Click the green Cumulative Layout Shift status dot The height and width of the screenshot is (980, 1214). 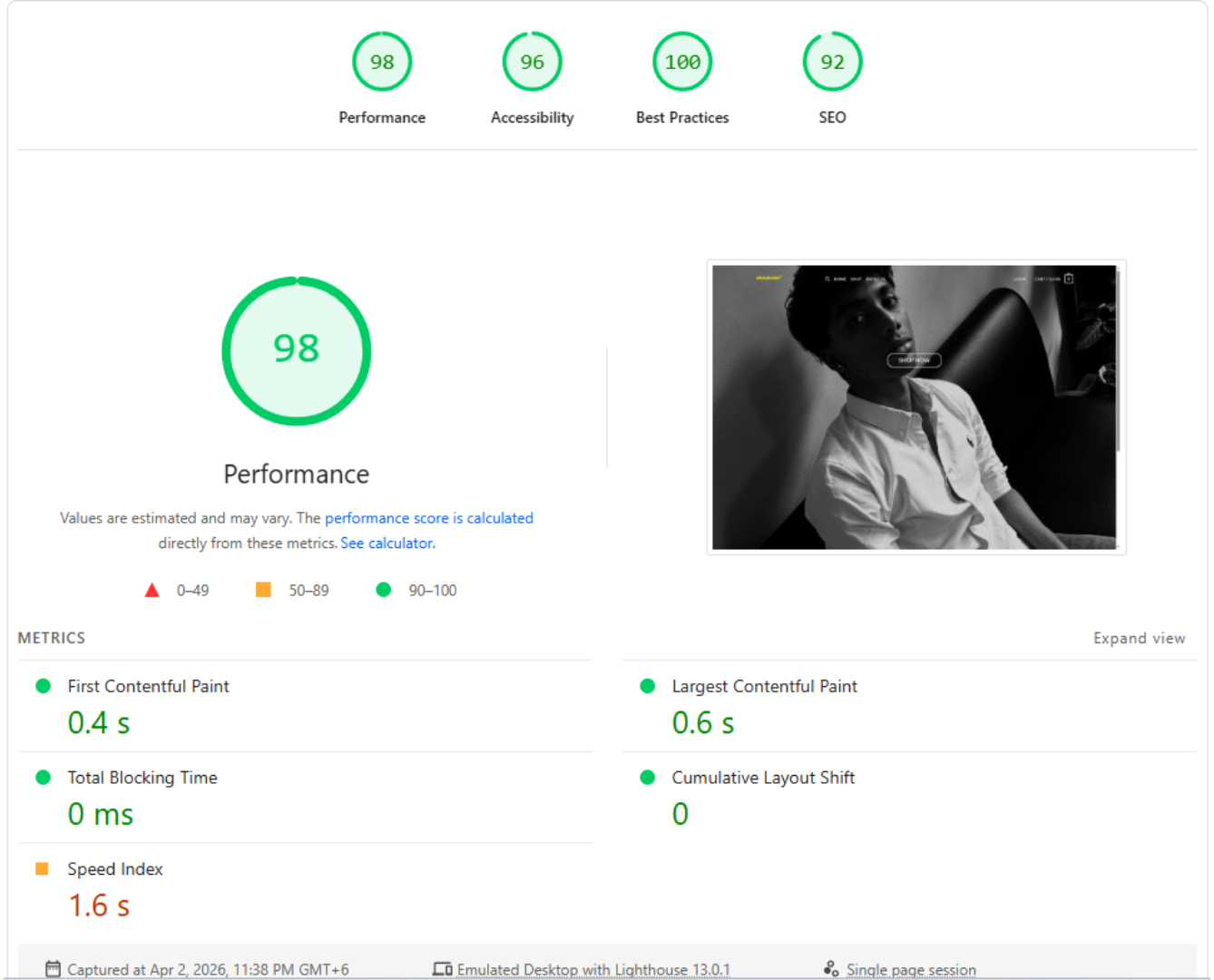647,777
